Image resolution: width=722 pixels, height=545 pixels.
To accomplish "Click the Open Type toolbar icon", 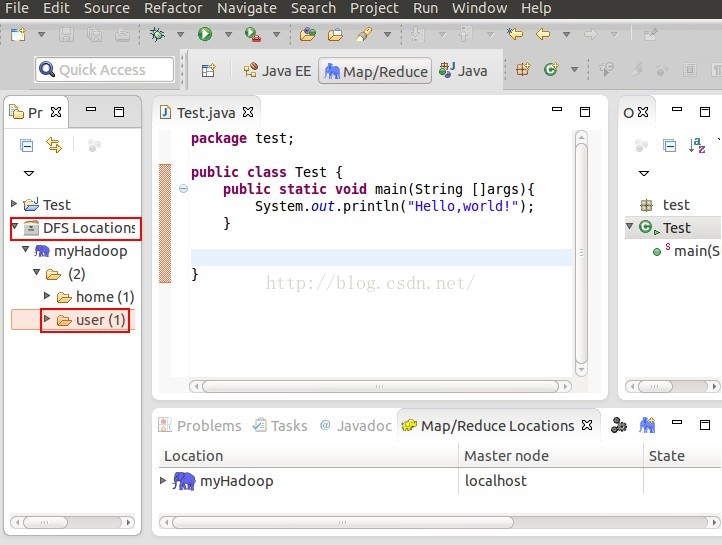I will pos(308,35).
